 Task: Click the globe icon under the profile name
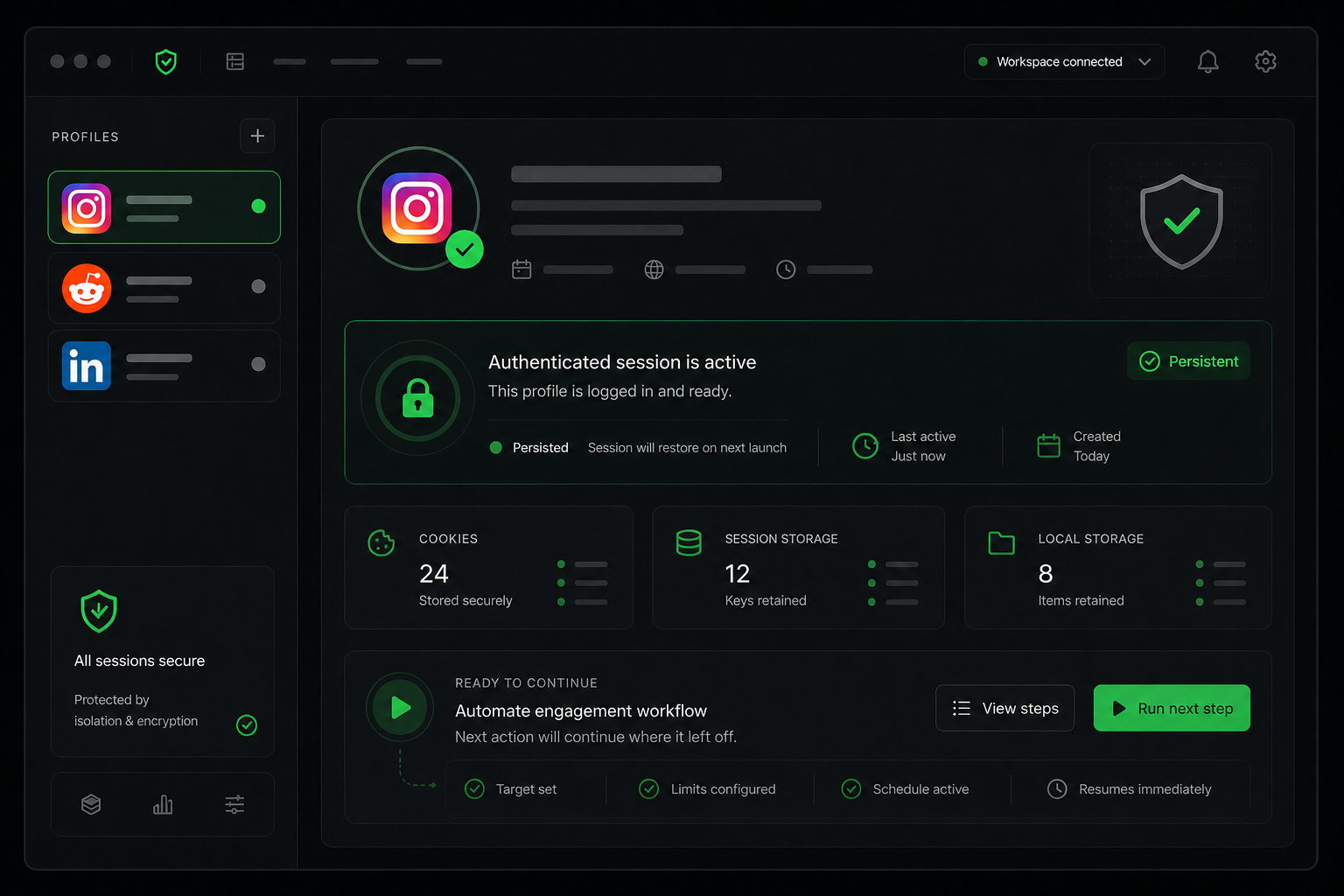654,269
